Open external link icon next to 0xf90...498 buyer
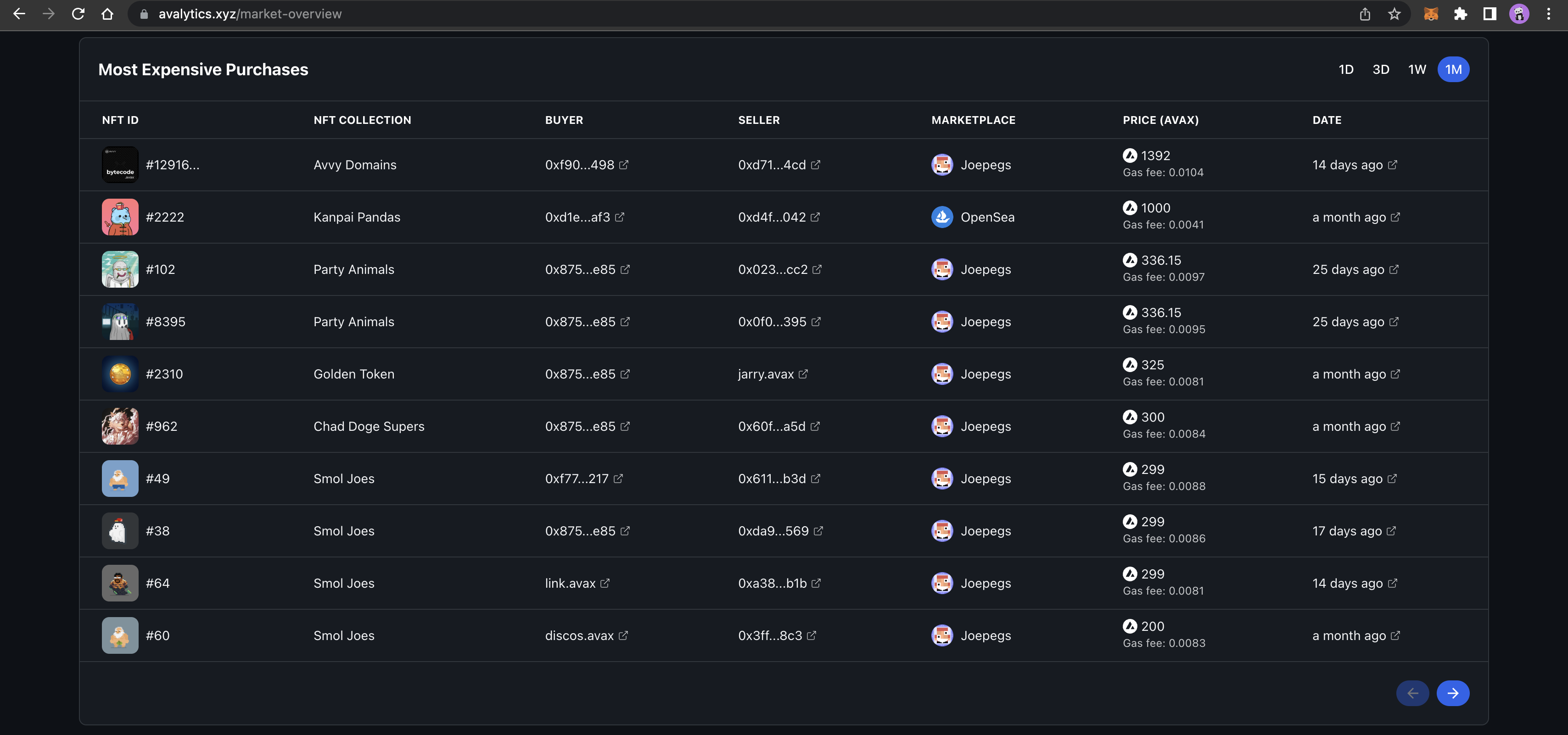Viewport: 1568px width, 735px height. pos(623,165)
